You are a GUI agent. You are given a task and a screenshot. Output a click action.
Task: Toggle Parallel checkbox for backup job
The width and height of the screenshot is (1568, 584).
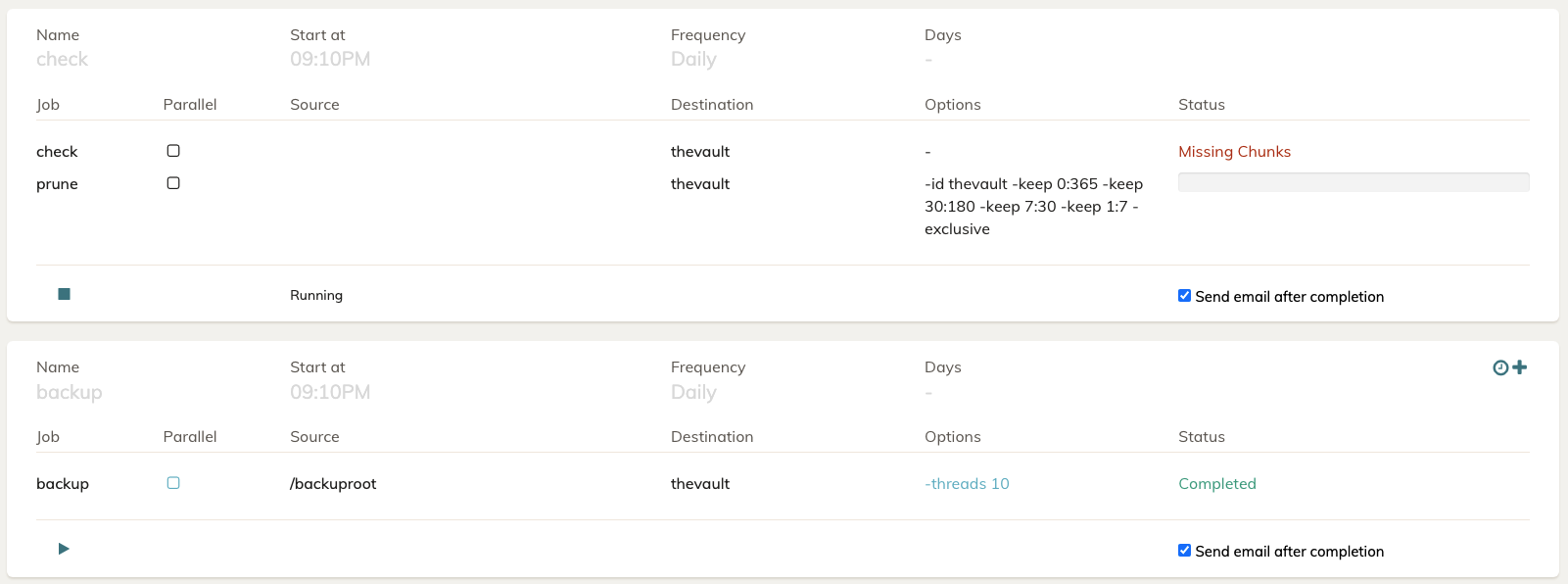(173, 483)
